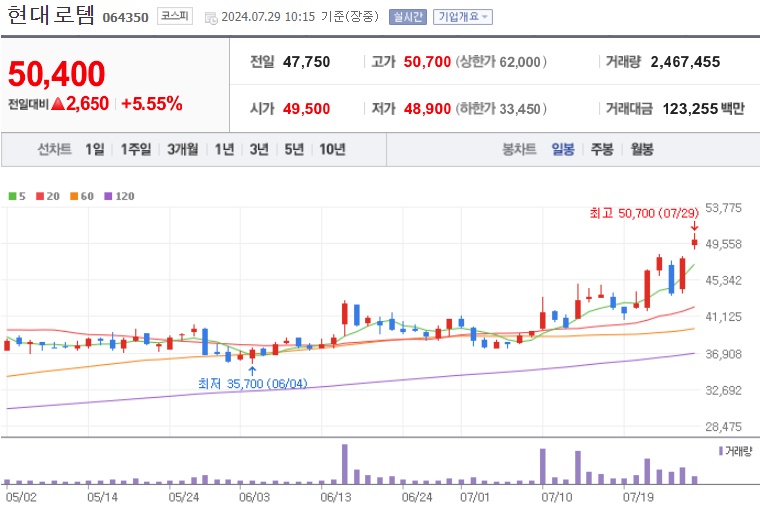Select the 3년 line chart tab

point(259,149)
